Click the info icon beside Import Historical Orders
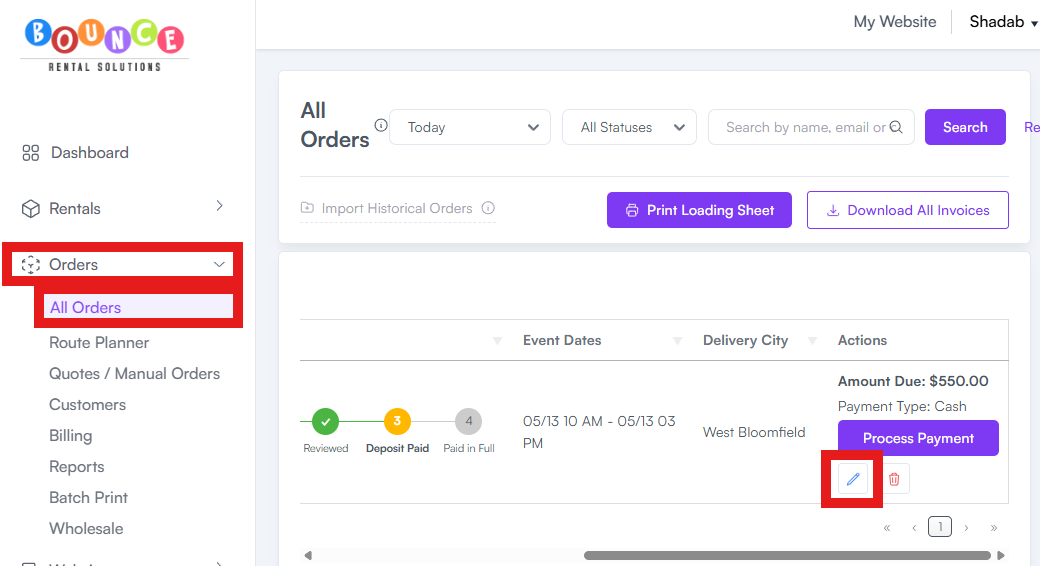Screen dimensions: 1040x566 488,208
